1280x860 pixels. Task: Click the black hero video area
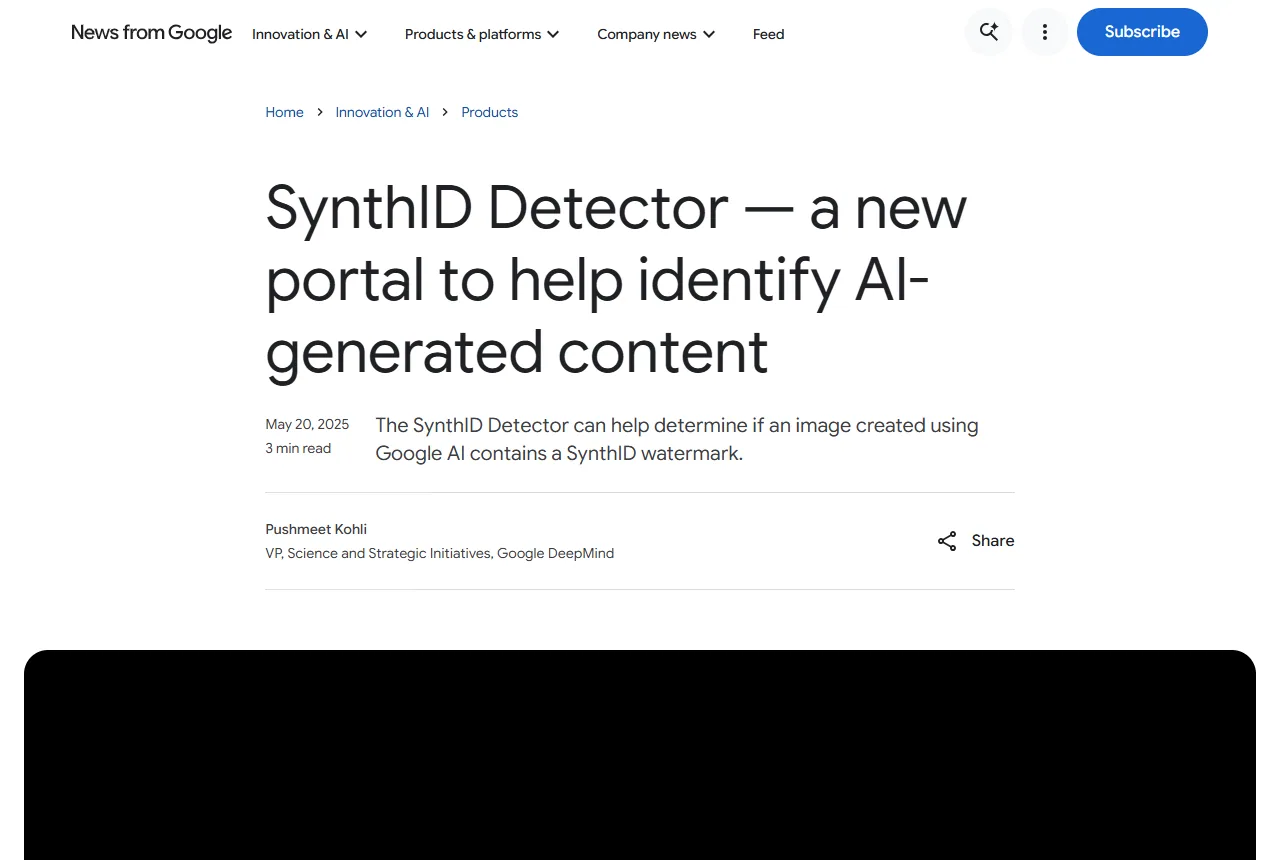tap(640, 755)
